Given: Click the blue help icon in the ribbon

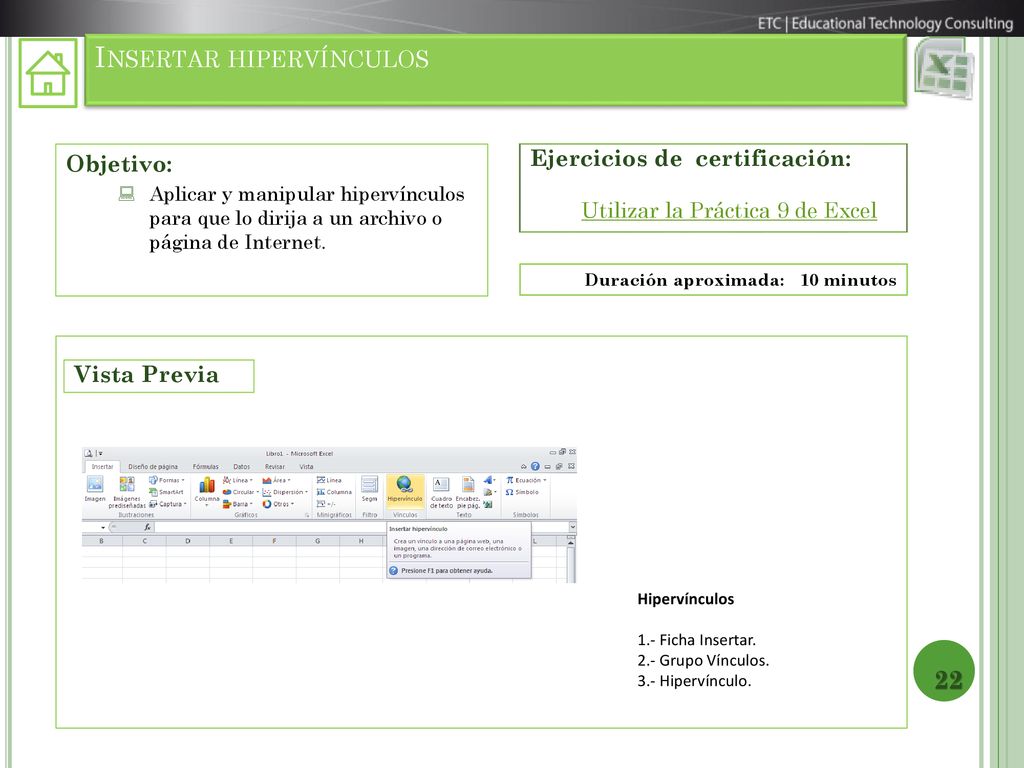Looking at the screenshot, I should [x=536, y=466].
